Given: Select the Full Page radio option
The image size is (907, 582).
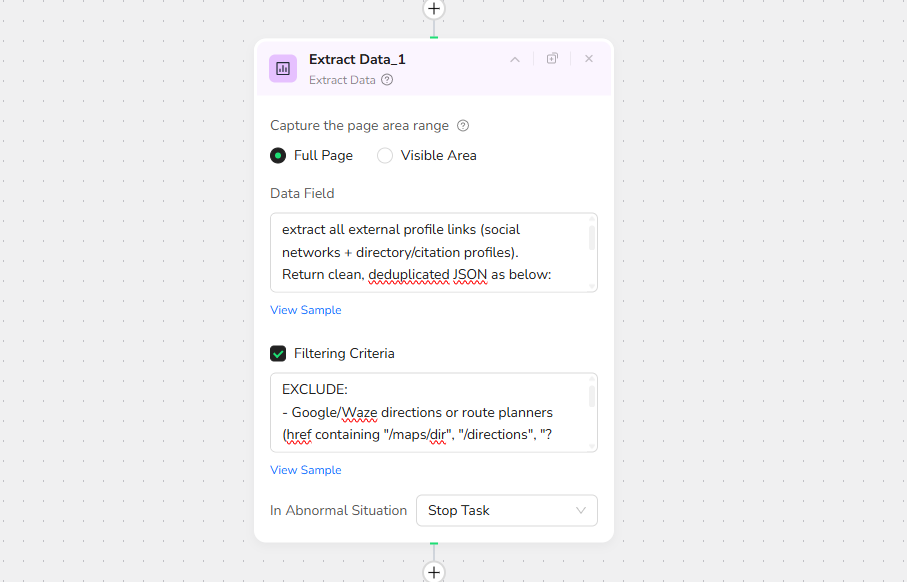Looking at the screenshot, I should coord(278,156).
